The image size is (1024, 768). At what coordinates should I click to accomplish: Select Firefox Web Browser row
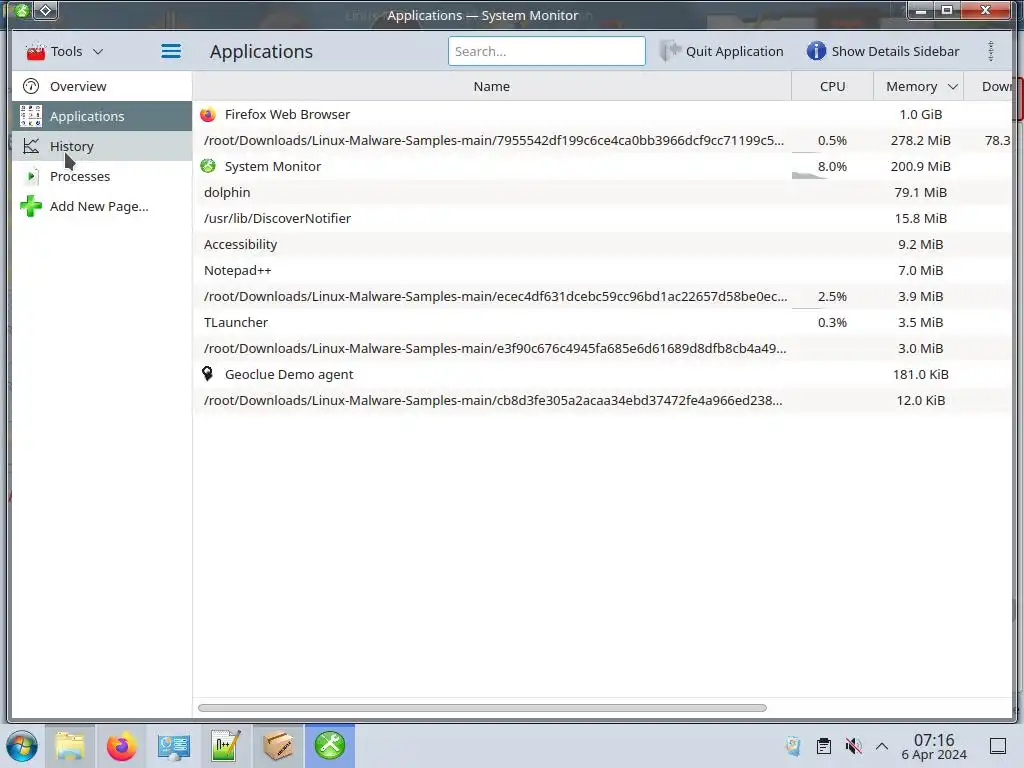(x=602, y=114)
